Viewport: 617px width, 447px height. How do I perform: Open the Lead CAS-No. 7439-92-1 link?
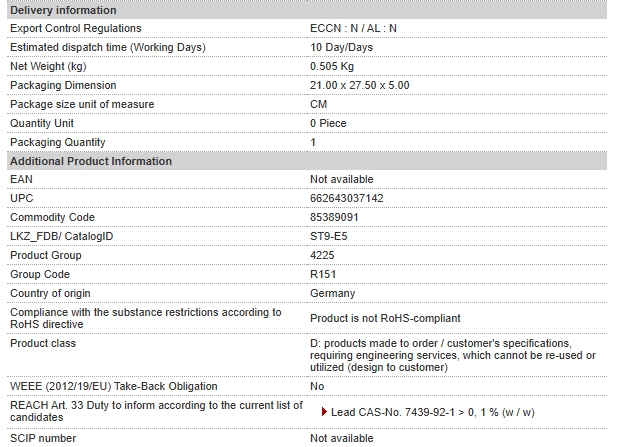click(432, 412)
